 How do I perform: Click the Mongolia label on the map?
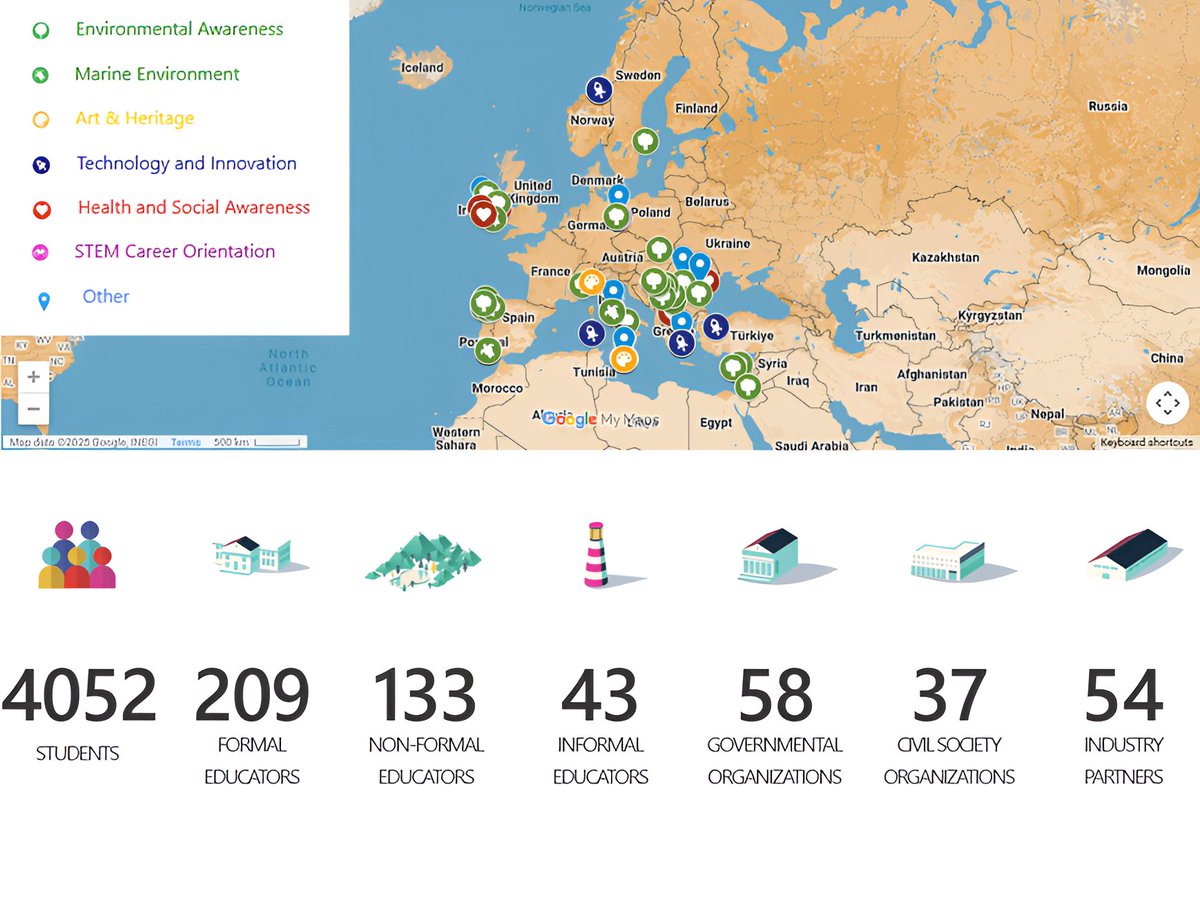point(1163,271)
